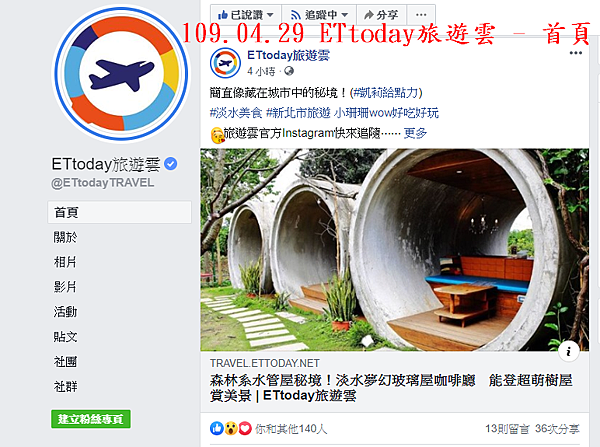This screenshot has width=600, height=447.
Task: Click the Wow reaction emoji icon
Action: [231, 428]
